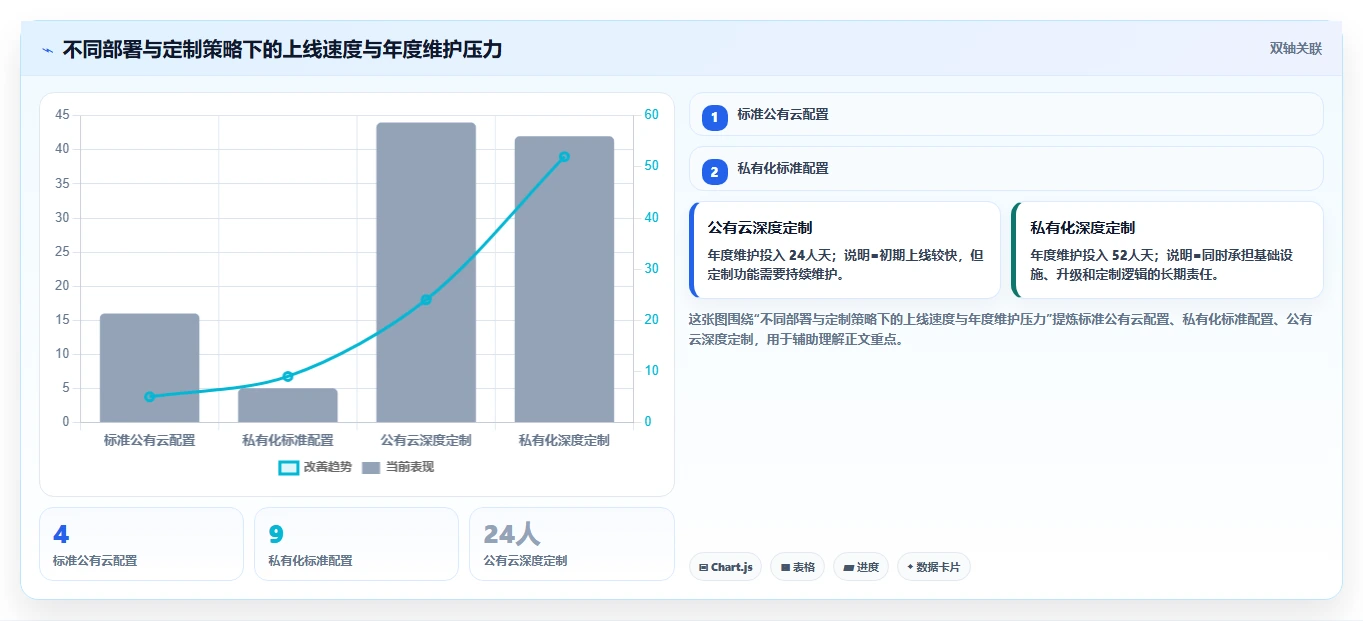Click the summary paragraph starting 这张图围绕
The width and height of the screenshot is (1363, 621).
tap(1001, 329)
